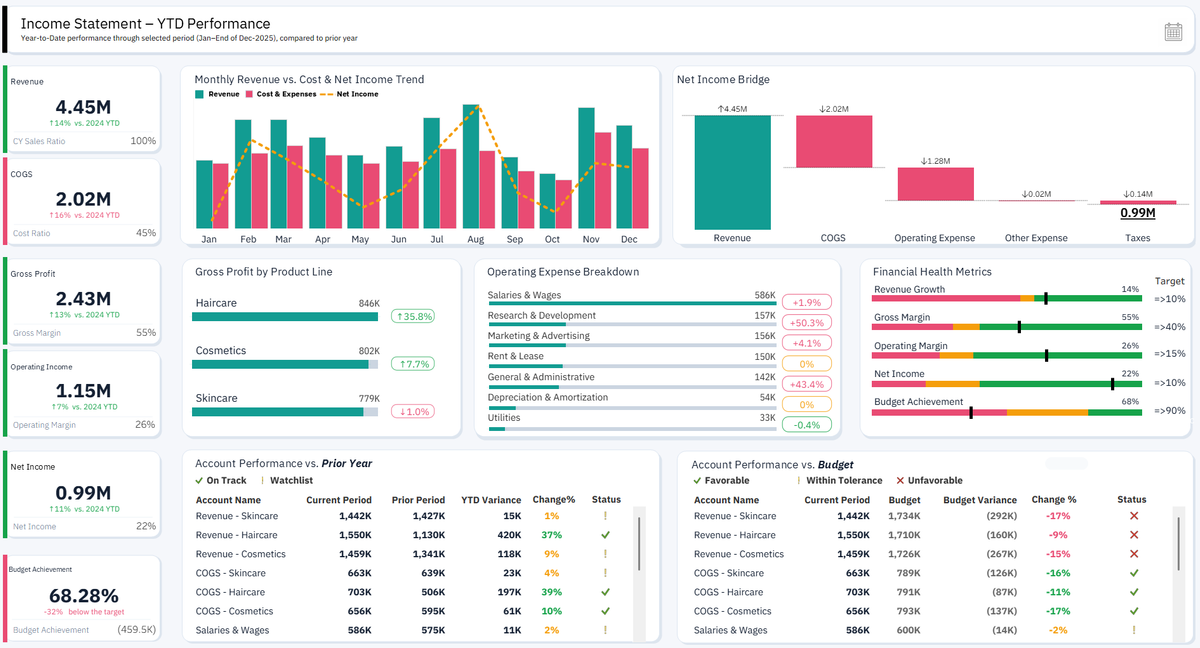Sort by the YTD Variance column header
The image size is (1200, 648).
click(x=491, y=500)
